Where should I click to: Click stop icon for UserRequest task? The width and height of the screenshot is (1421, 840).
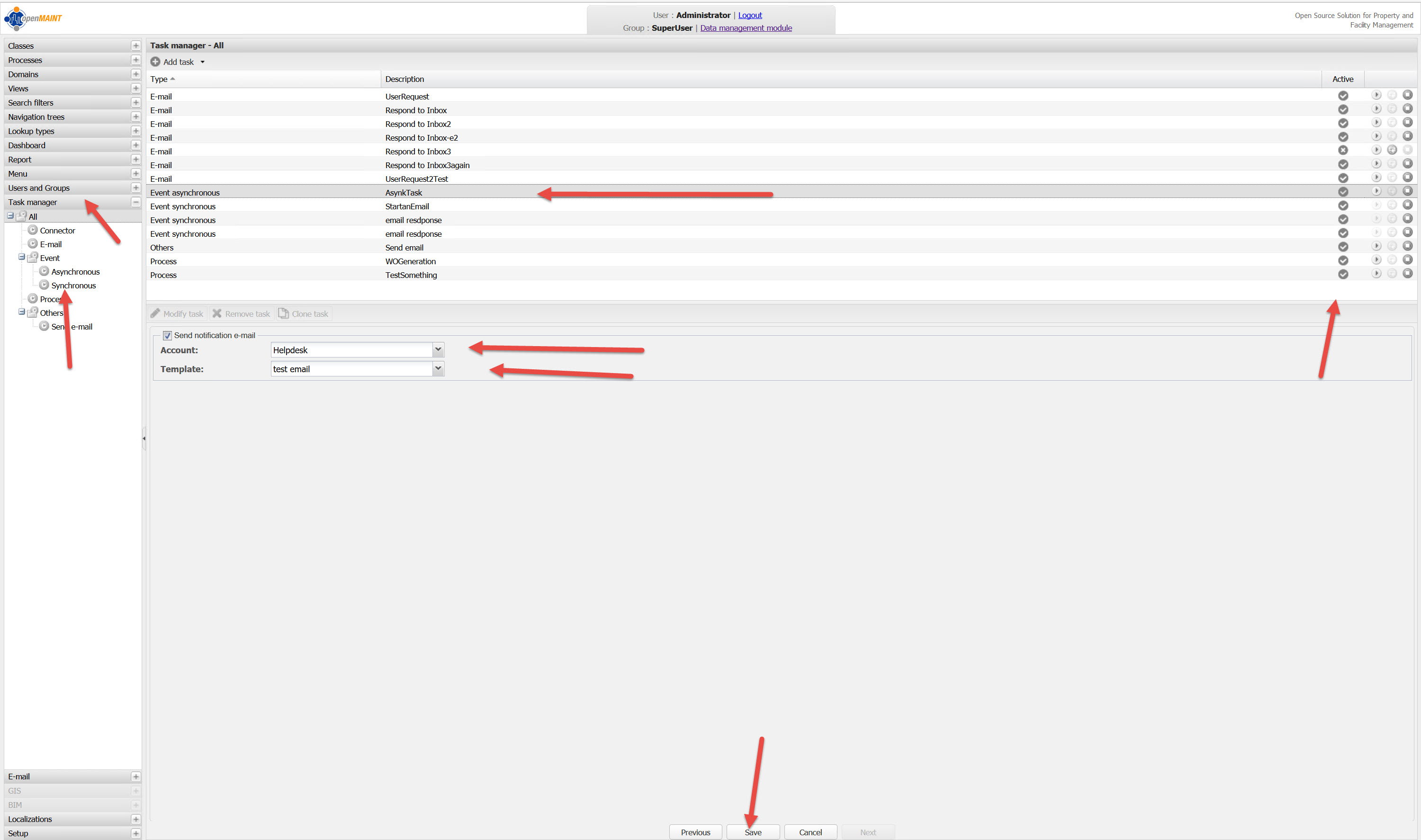pyautogui.click(x=1407, y=95)
